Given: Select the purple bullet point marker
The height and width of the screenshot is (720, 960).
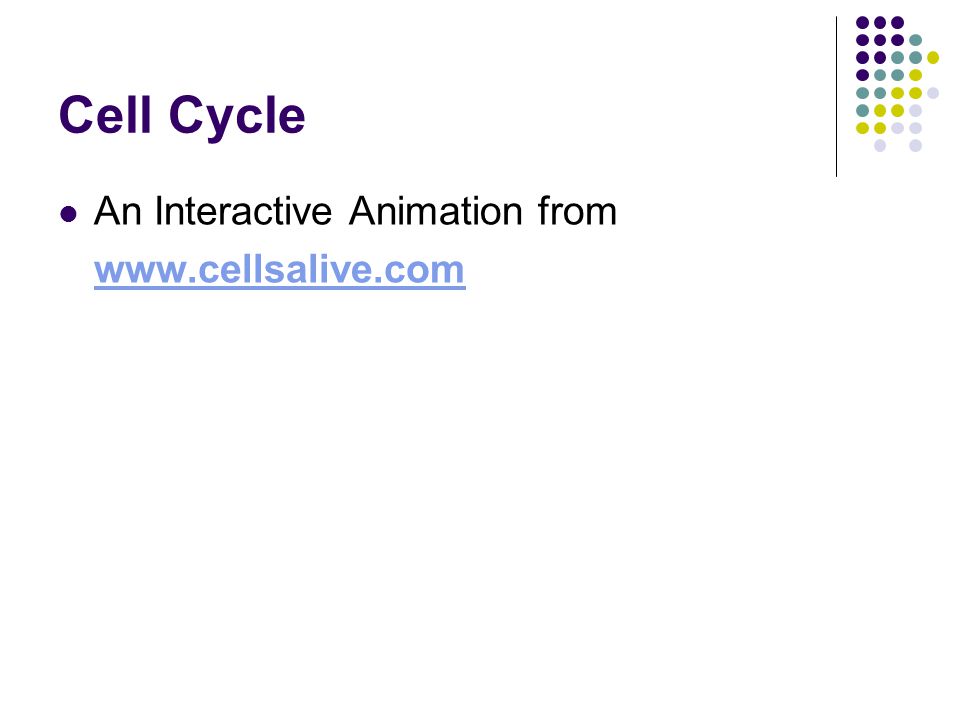Looking at the screenshot, I should pyautogui.click(x=69, y=214).
